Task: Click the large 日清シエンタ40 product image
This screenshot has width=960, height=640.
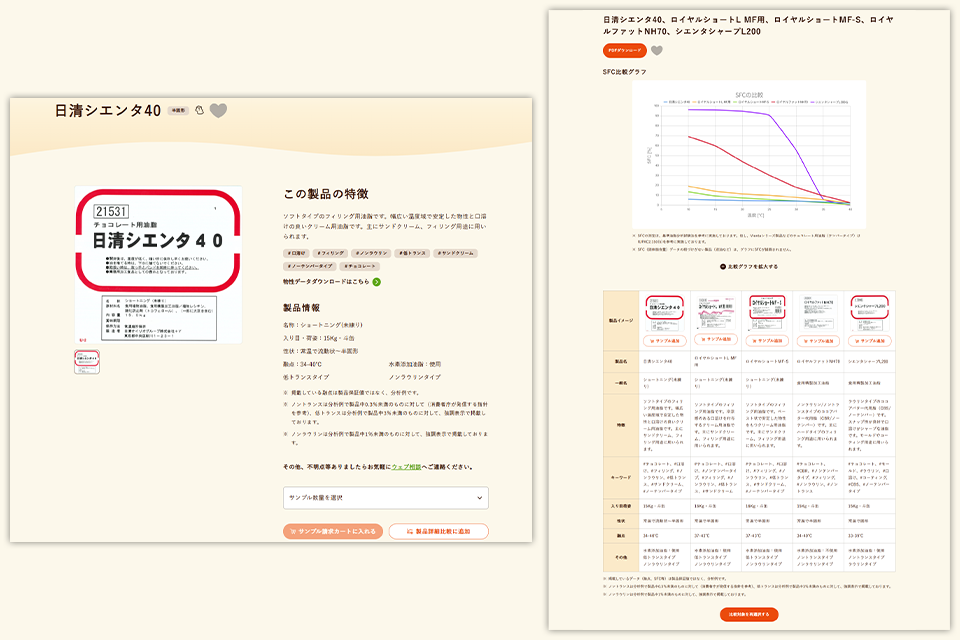Action: [158, 266]
